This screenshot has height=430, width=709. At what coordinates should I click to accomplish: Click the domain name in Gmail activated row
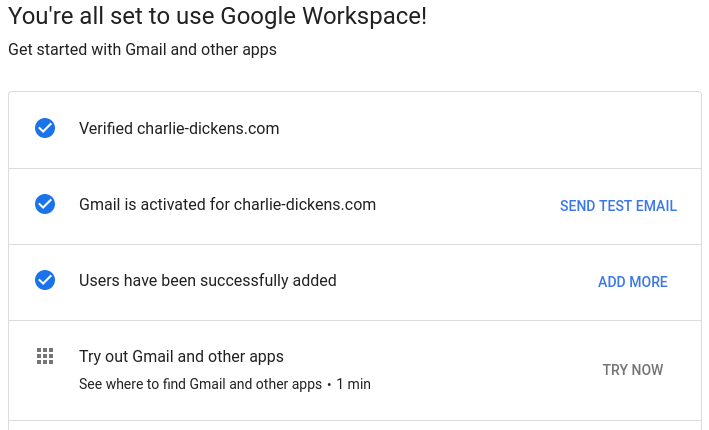304,204
